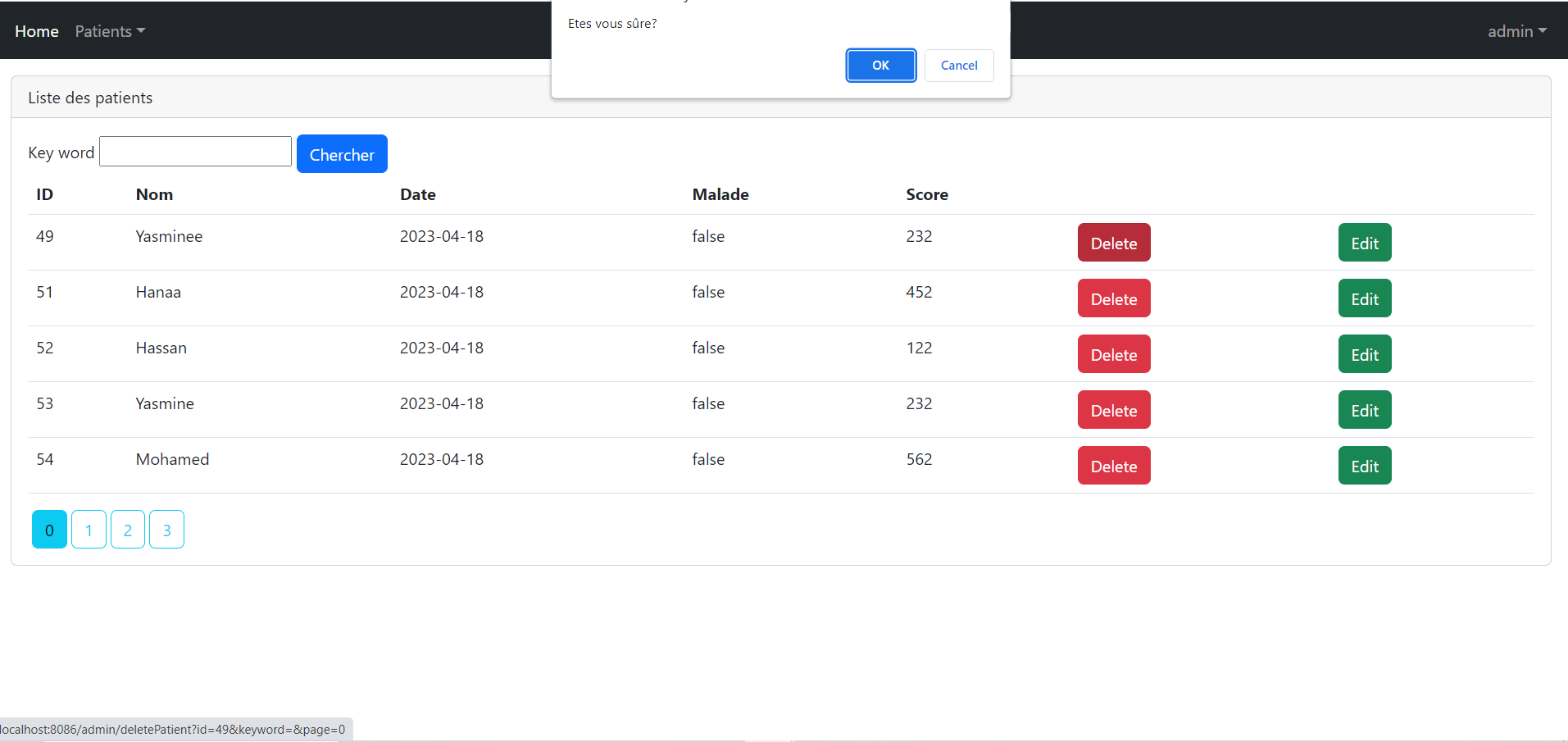
Task: Go to pagination page 3
Action: click(x=166, y=529)
